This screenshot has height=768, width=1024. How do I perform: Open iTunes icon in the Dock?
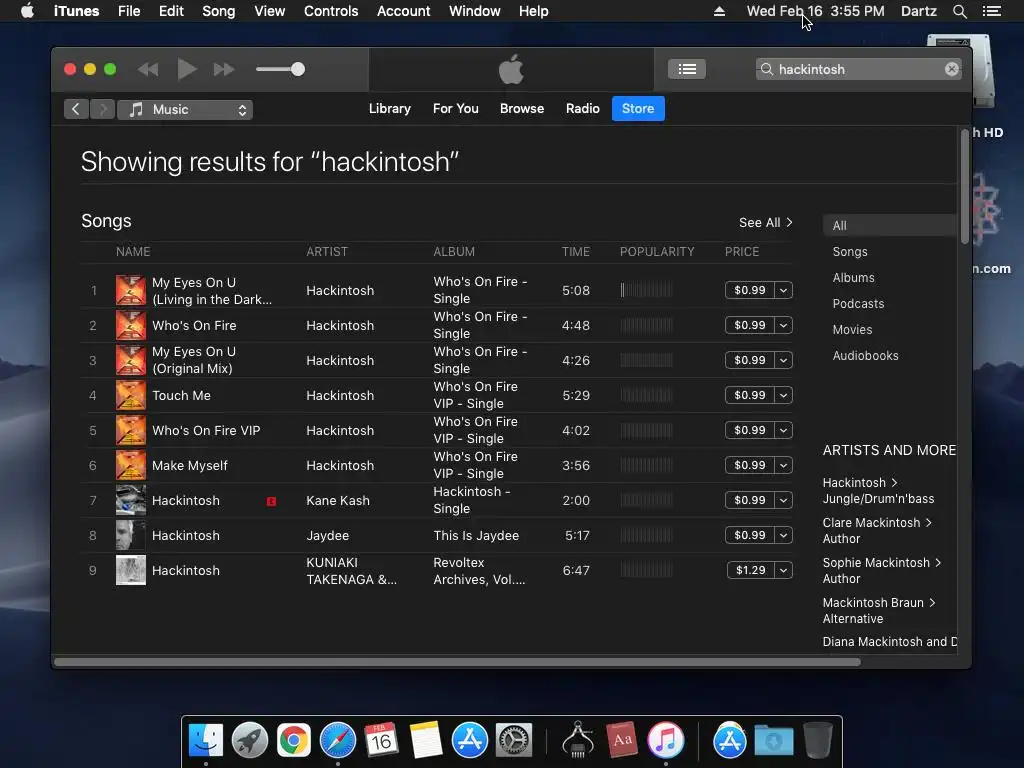tap(665, 740)
